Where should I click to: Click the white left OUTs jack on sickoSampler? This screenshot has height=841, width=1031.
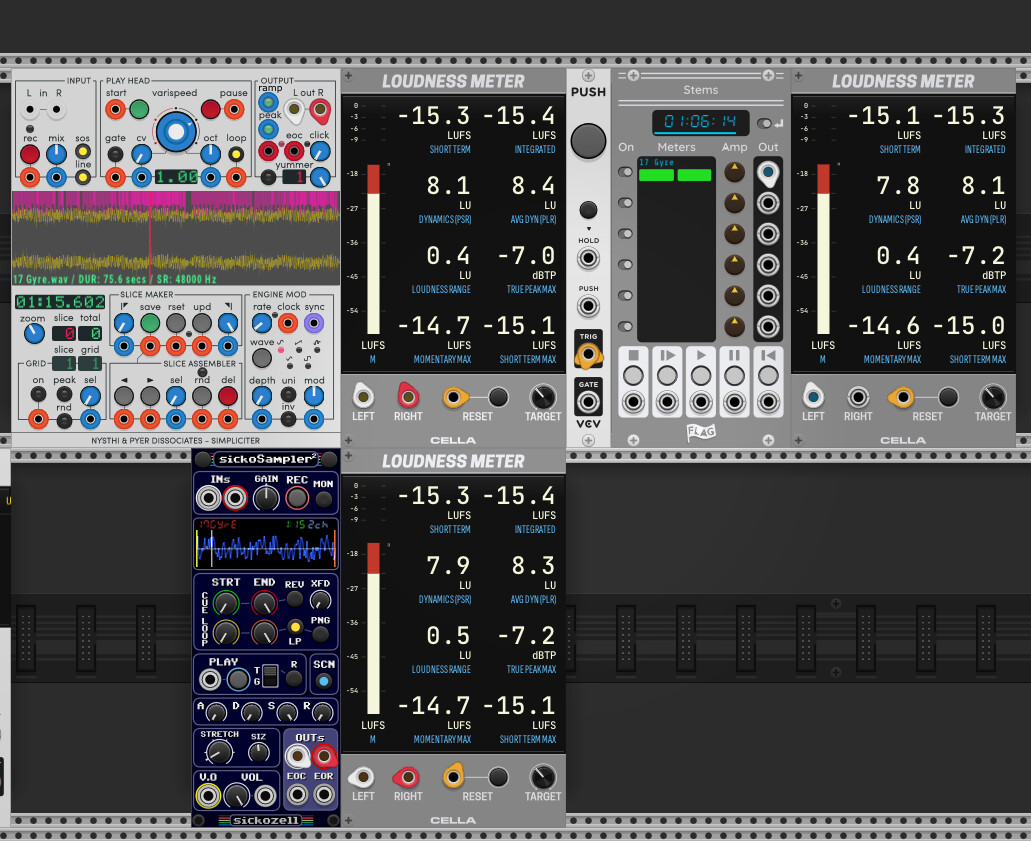(297, 757)
